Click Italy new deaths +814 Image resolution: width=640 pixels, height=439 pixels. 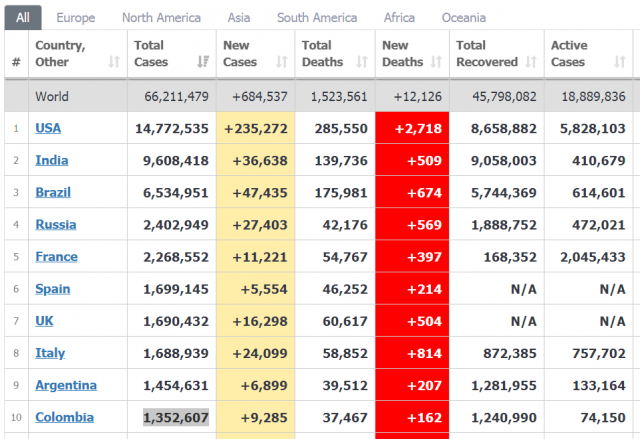[x=424, y=353]
